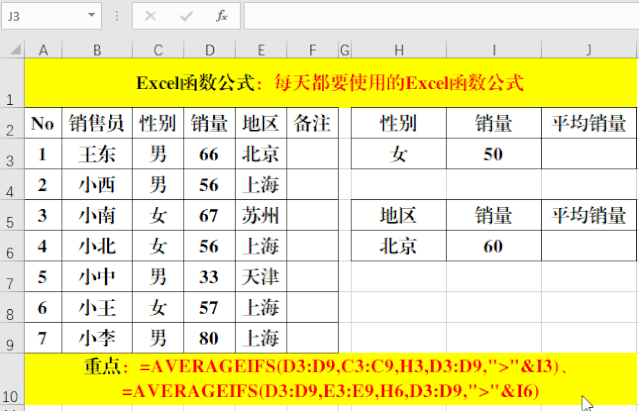Click the sales value '80' cell
The width and height of the screenshot is (639, 411).
pyautogui.click(x=209, y=338)
